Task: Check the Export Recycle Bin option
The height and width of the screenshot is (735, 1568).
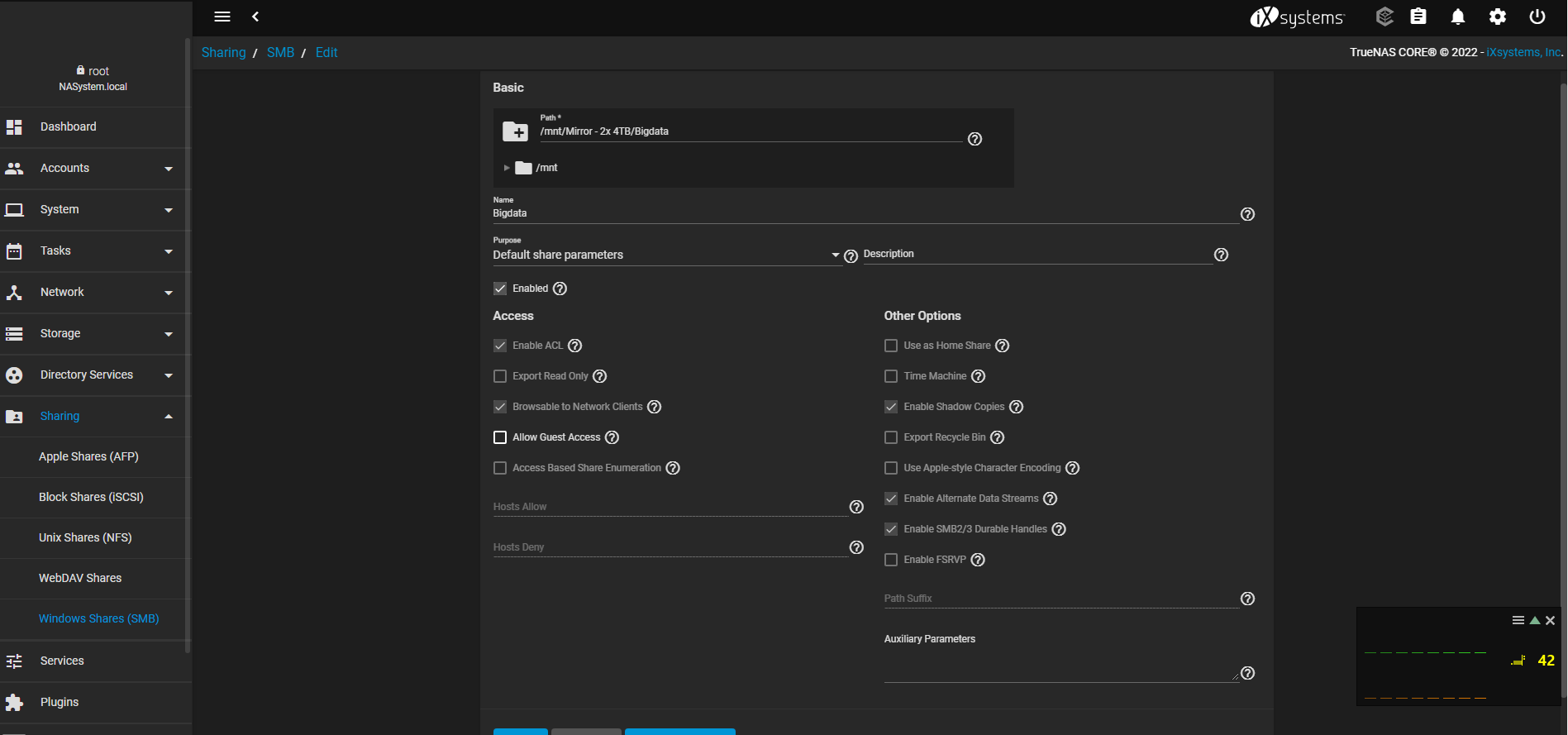Action: [x=891, y=437]
